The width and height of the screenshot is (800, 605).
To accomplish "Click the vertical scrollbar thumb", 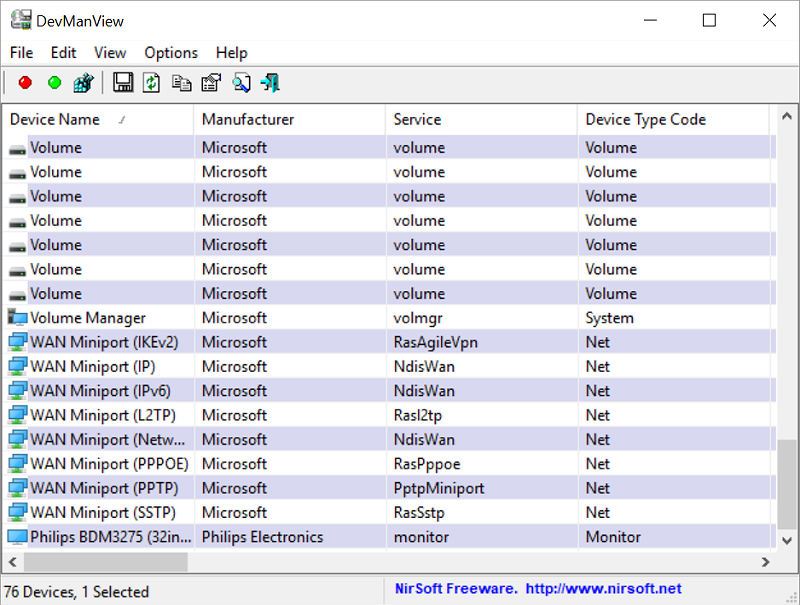I will (x=787, y=485).
